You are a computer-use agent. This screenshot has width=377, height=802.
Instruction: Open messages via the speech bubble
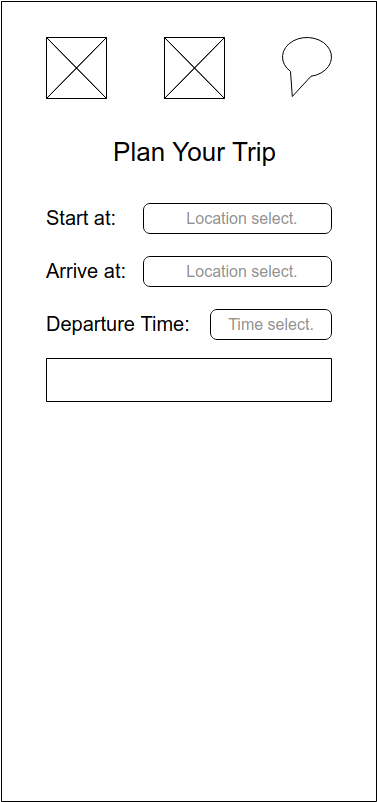[x=306, y=66]
